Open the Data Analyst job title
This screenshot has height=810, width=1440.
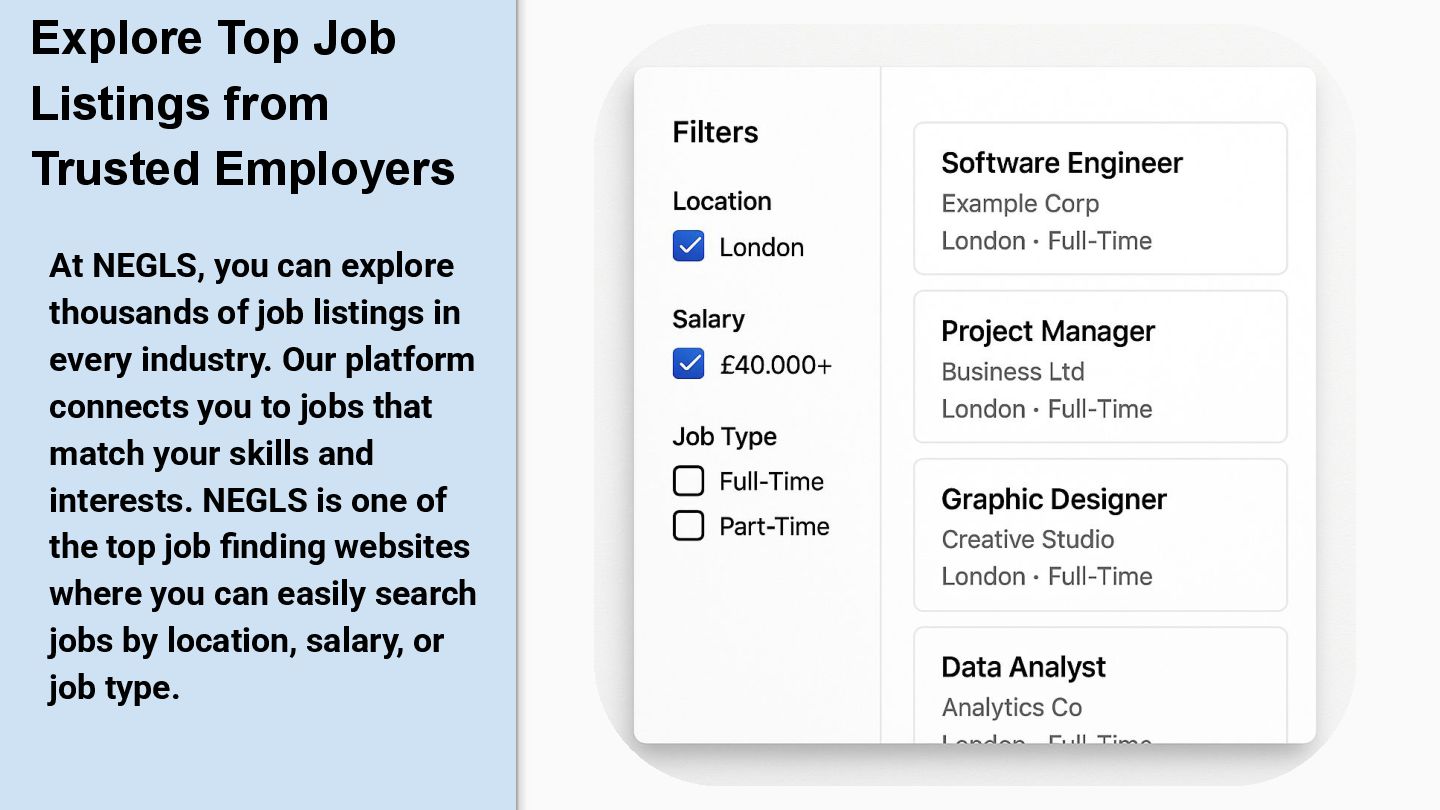pyautogui.click(x=1023, y=667)
